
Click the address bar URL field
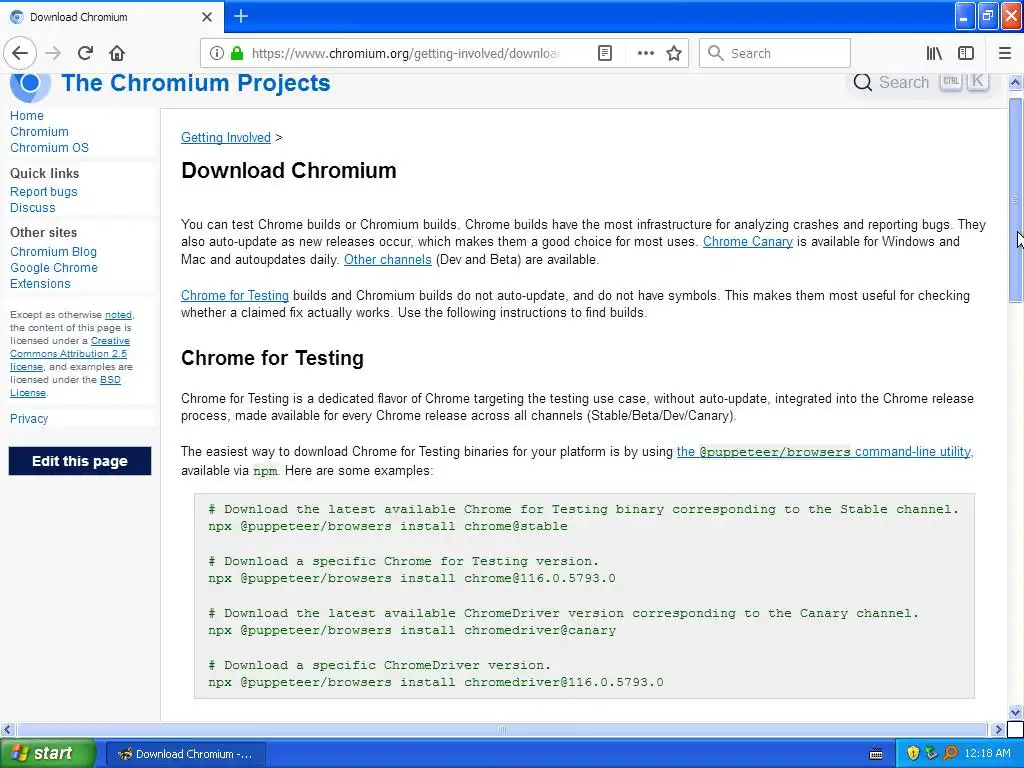[x=405, y=54]
